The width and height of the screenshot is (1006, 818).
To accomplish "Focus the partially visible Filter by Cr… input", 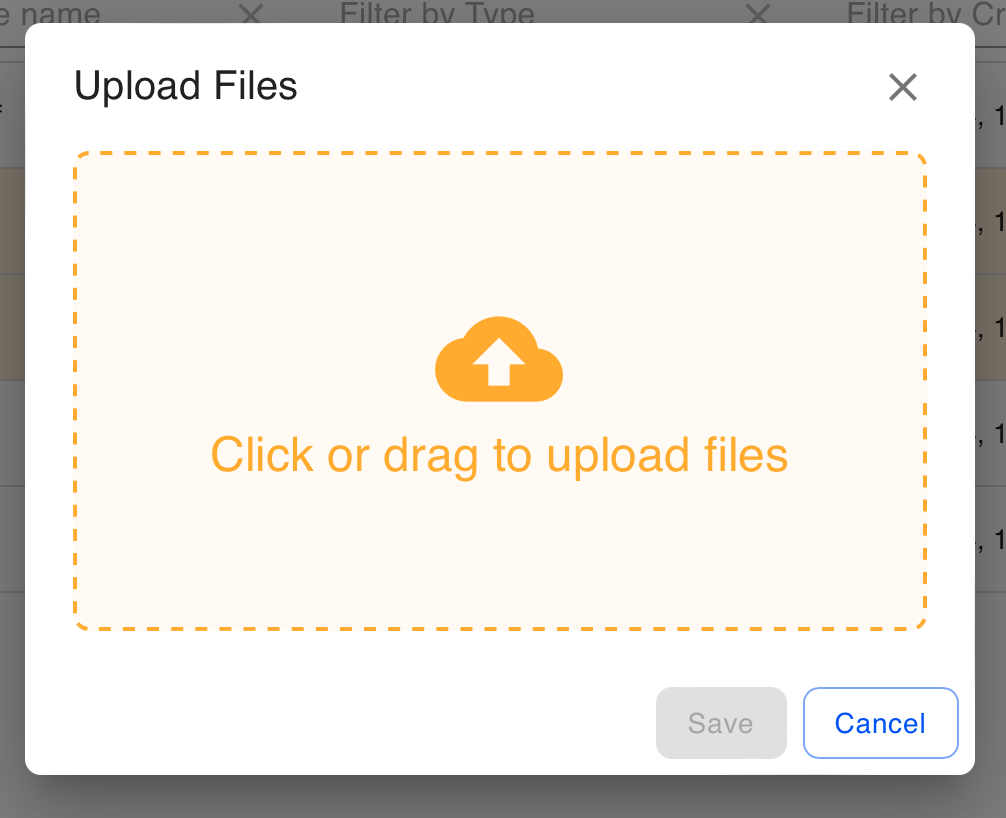I will point(925,13).
